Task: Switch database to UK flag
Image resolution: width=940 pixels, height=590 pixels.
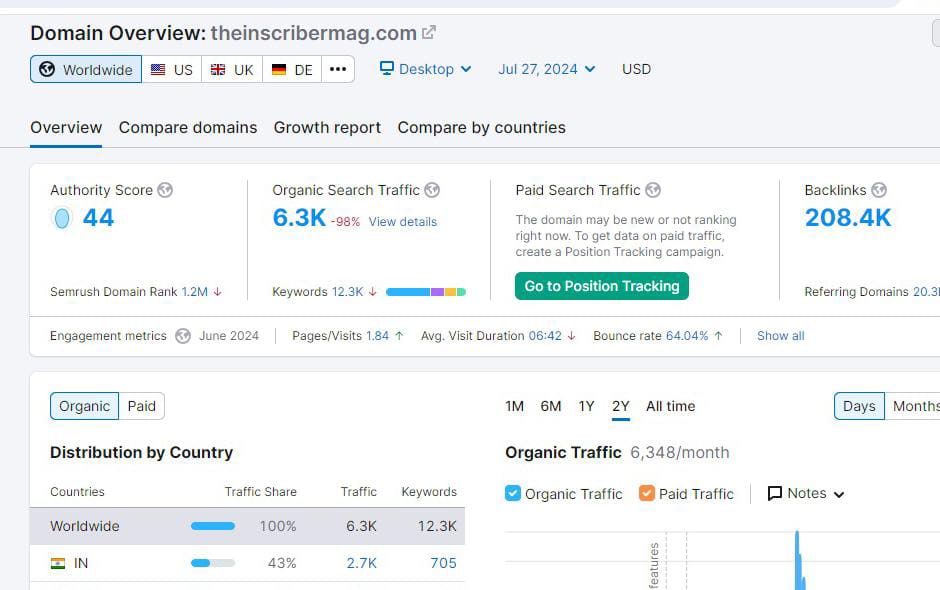Action: tap(232, 70)
